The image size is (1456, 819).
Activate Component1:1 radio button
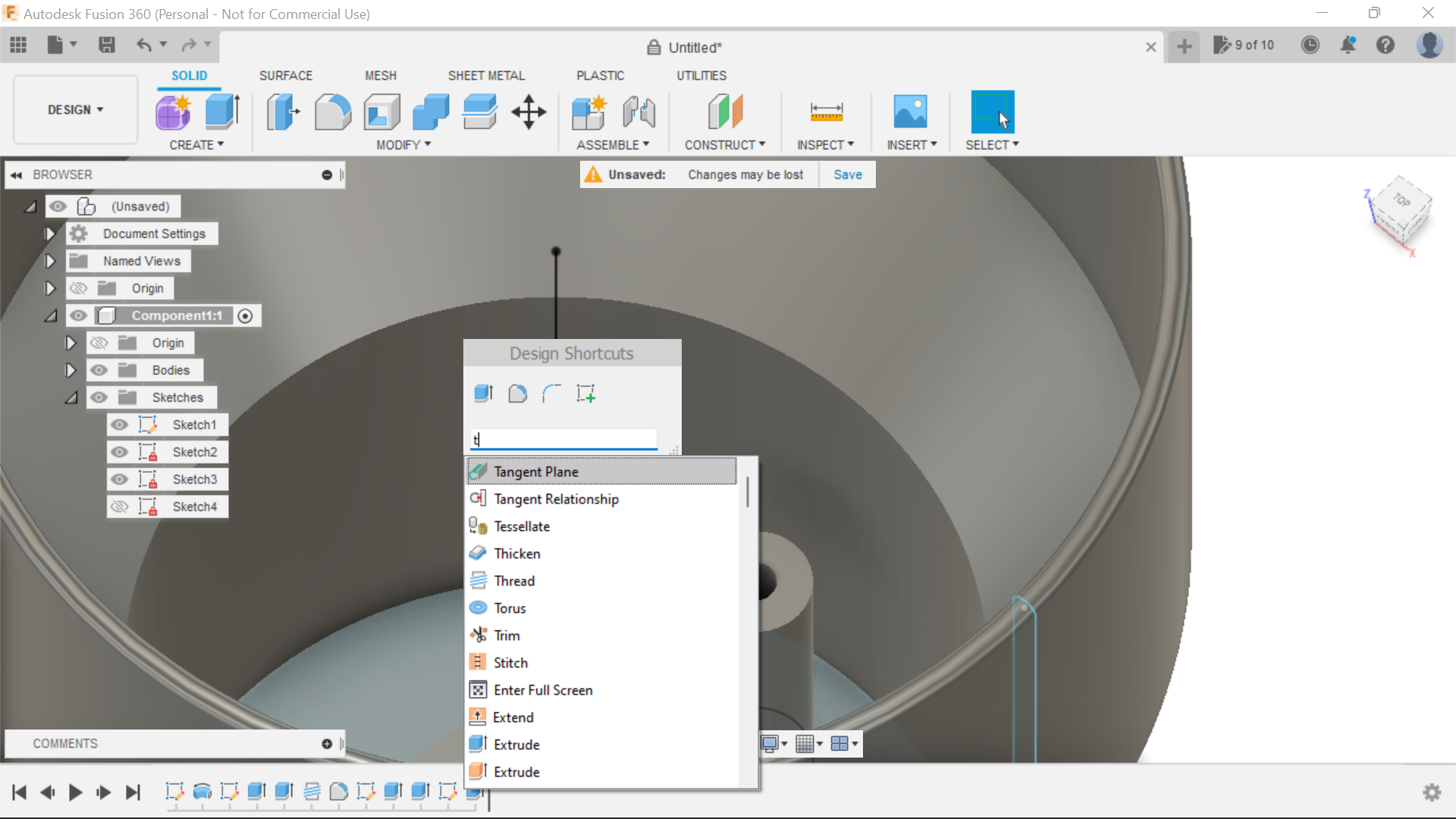tap(245, 316)
